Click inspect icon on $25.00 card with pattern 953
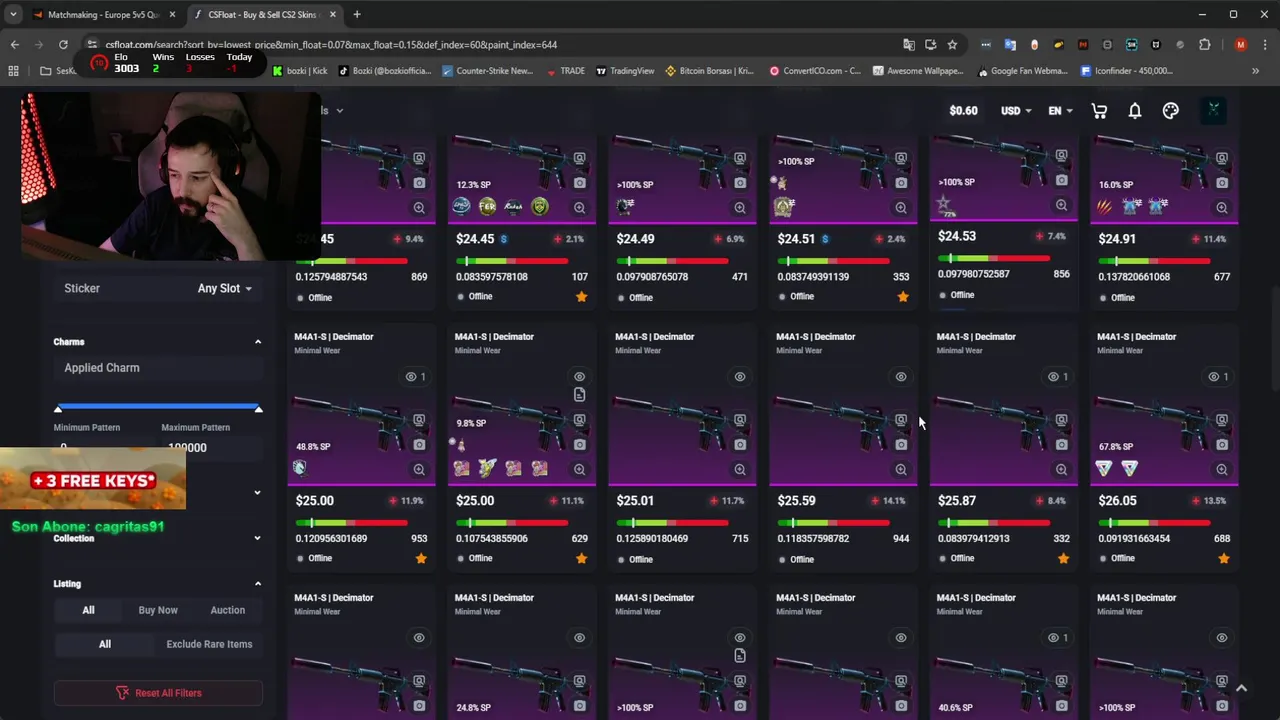The width and height of the screenshot is (1280, 720). (x=419, y=420)
